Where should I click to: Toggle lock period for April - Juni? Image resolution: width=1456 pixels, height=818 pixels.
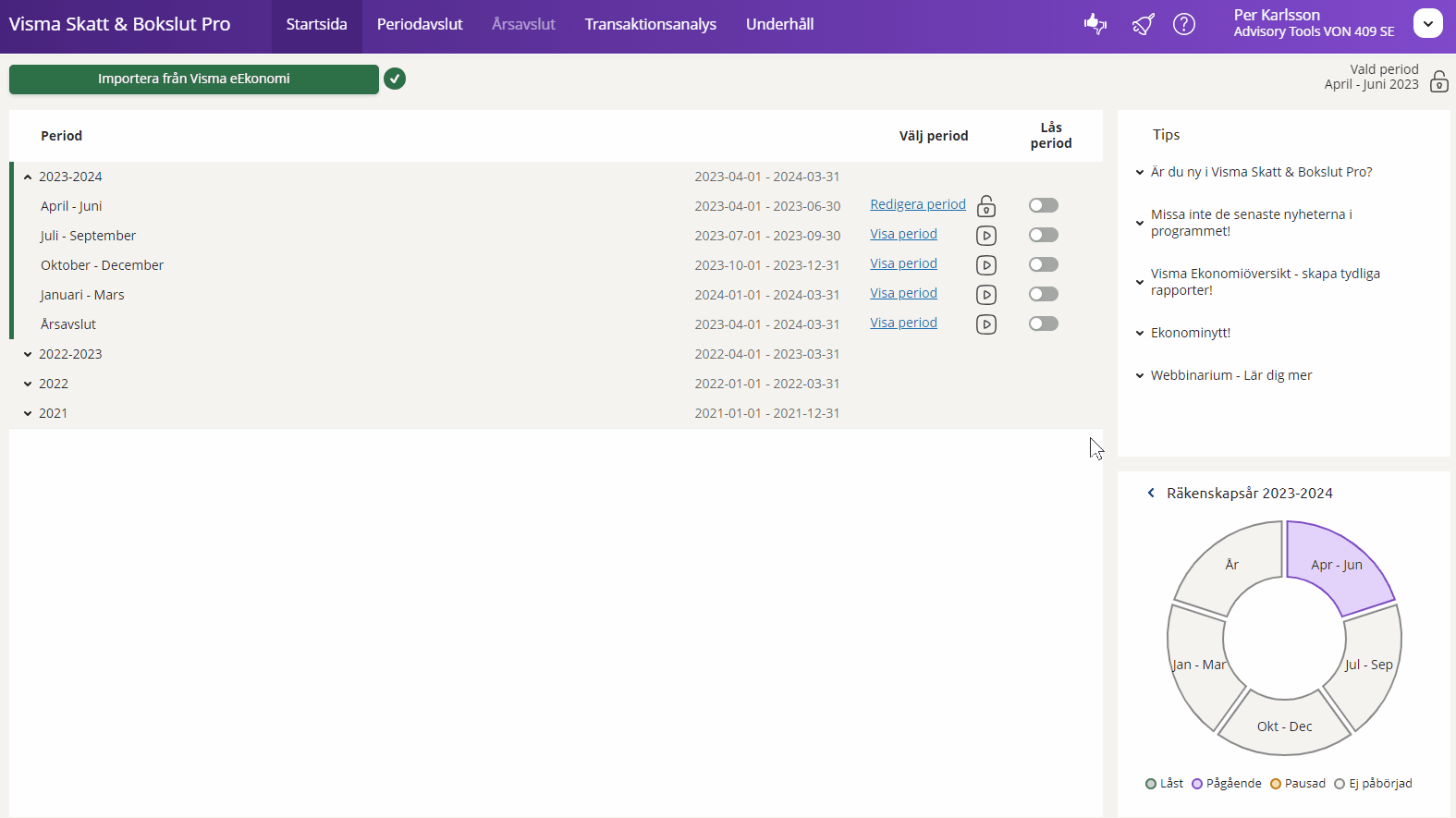tap(1043, 205)
